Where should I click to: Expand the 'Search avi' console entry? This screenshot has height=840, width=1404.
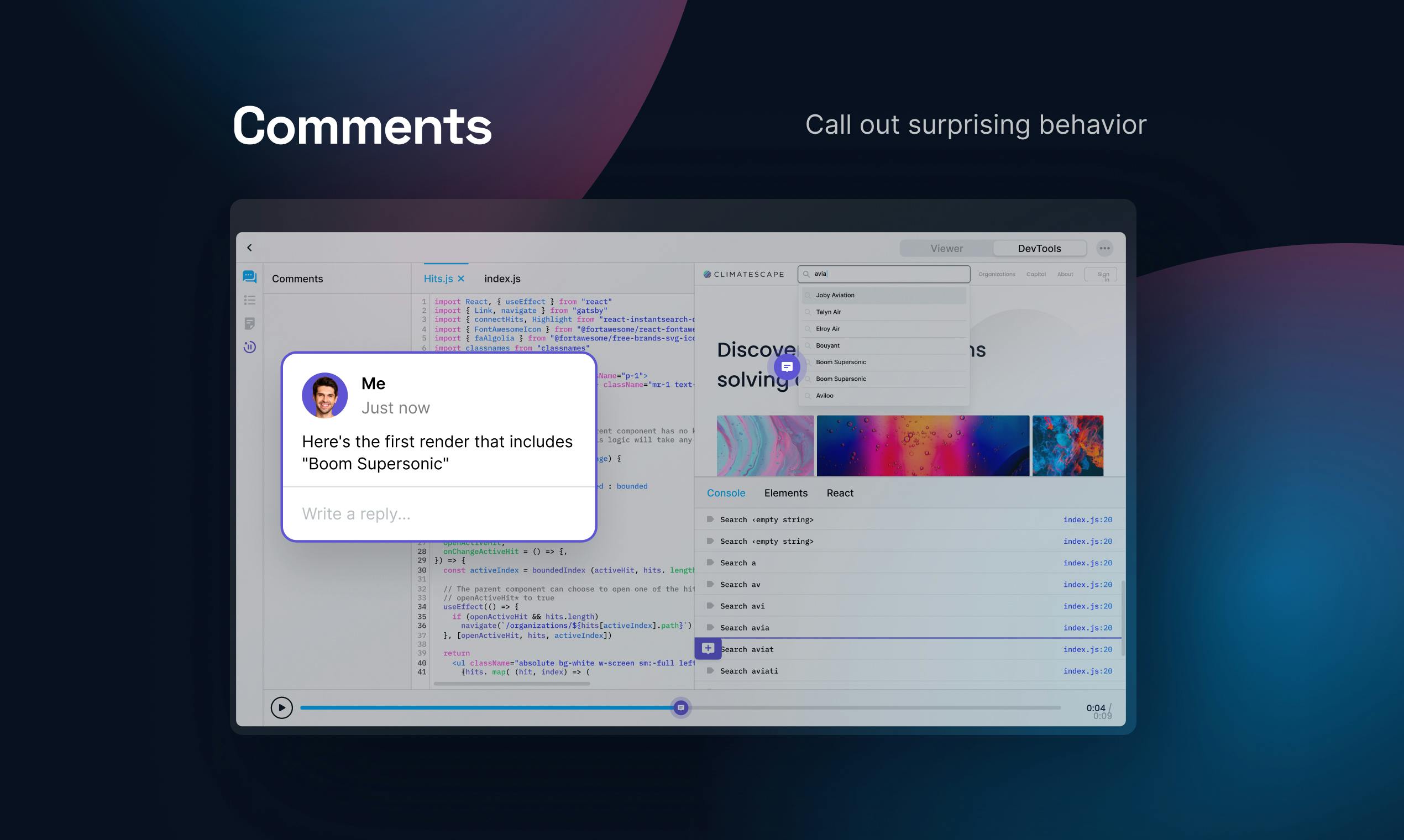click(710, 606)
